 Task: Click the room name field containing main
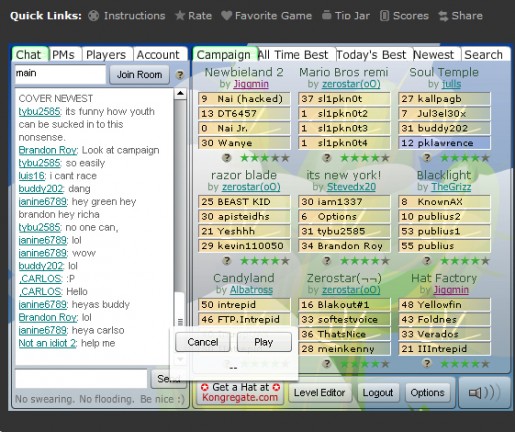[x=60, y=74]
